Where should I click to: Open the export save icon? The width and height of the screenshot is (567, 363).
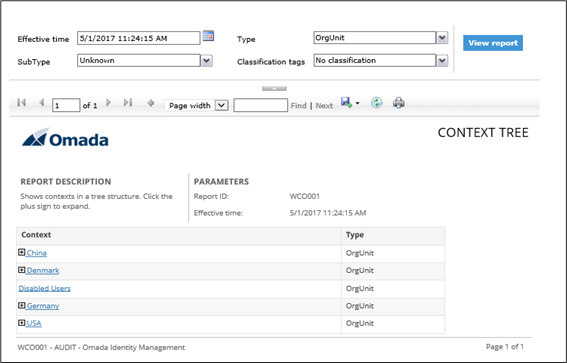pos(346,103)
